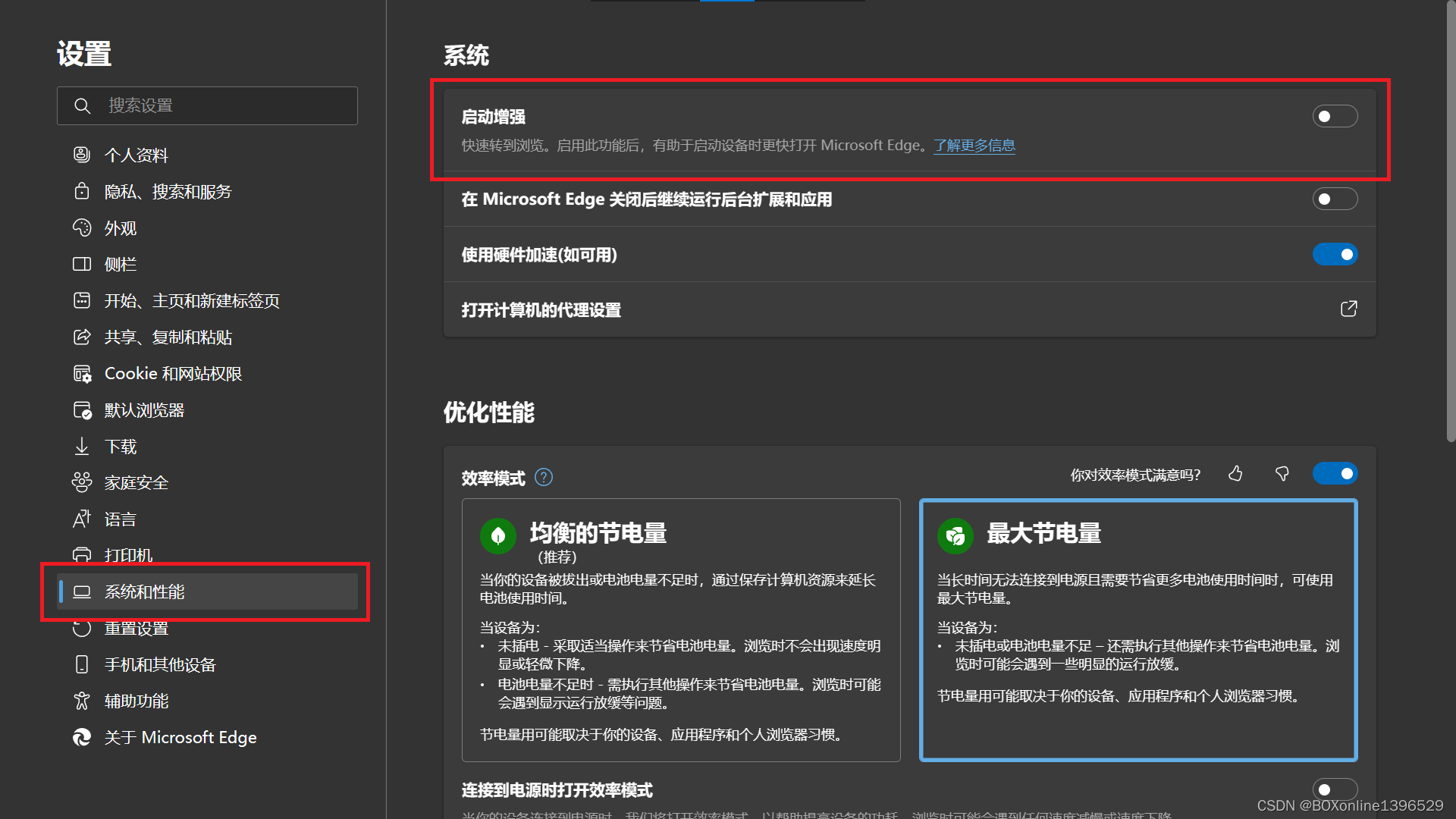This screenshot has width=1456, height=819.
Task: Open 语言 settings page
Action: pos(207,519)
